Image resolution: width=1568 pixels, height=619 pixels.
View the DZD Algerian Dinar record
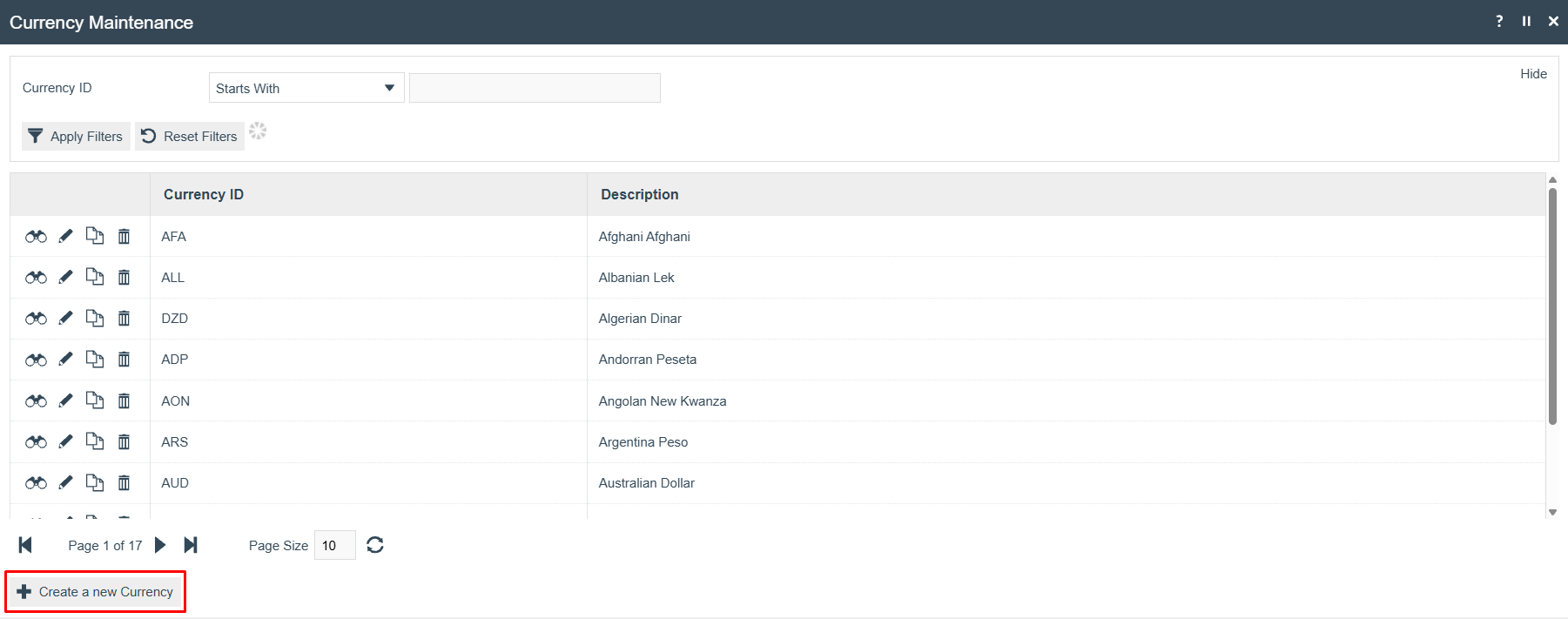[x=36, y=319]
